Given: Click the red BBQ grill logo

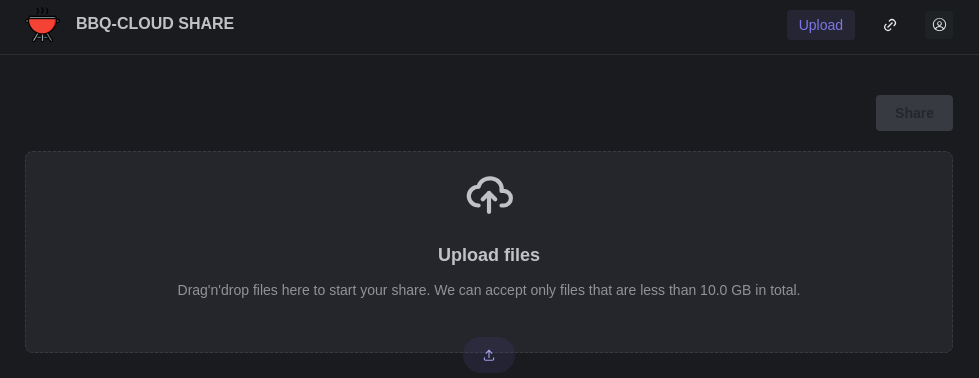Looking at the screenshot, I should (42, 24).
